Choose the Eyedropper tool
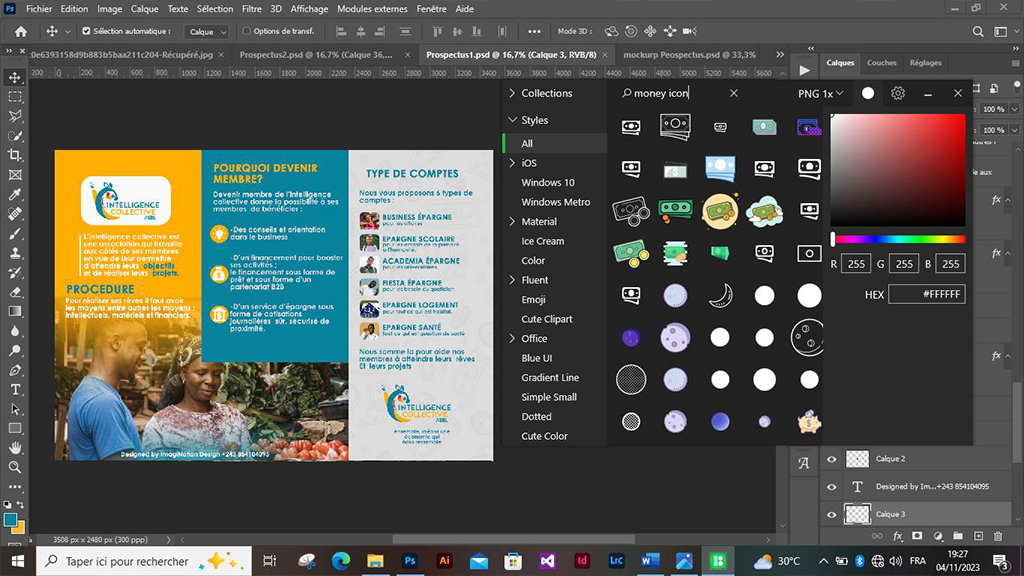This screenshot has height=576, width=1024. point(14,195)
